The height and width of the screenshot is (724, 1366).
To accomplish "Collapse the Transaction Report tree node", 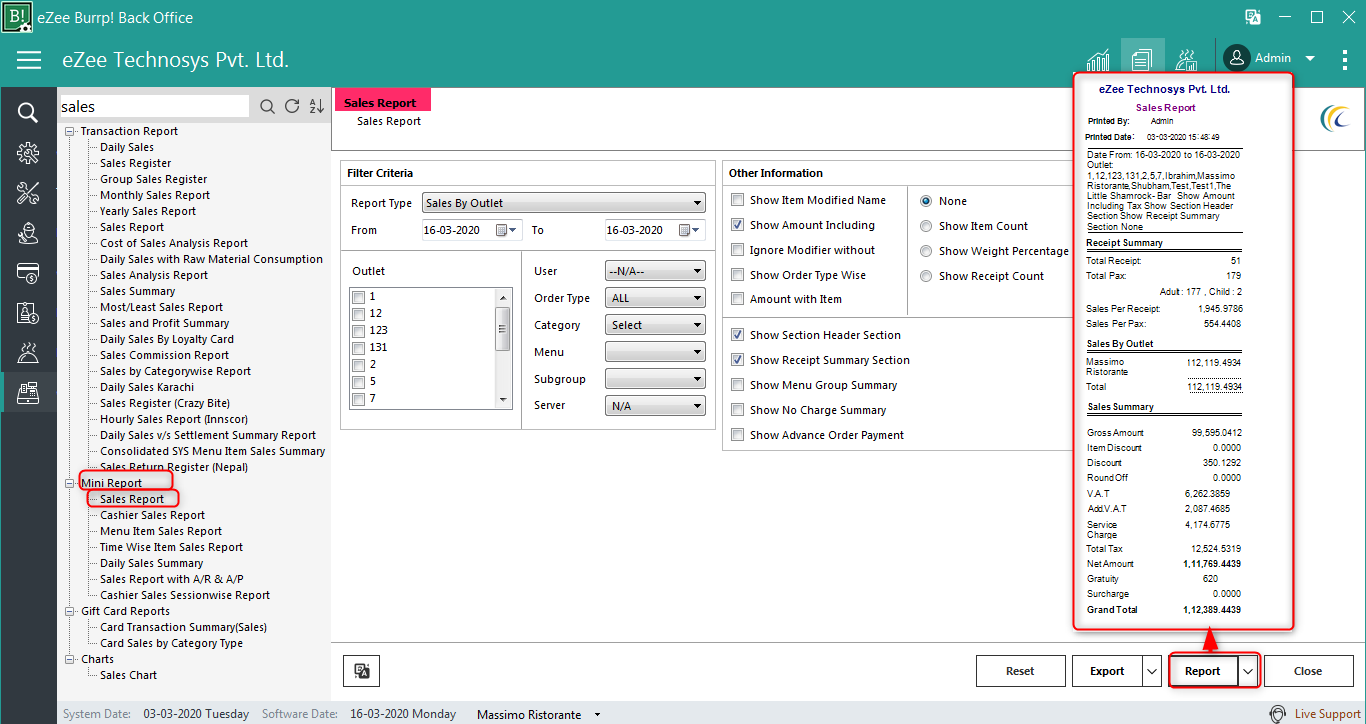I will coord(70,131).
